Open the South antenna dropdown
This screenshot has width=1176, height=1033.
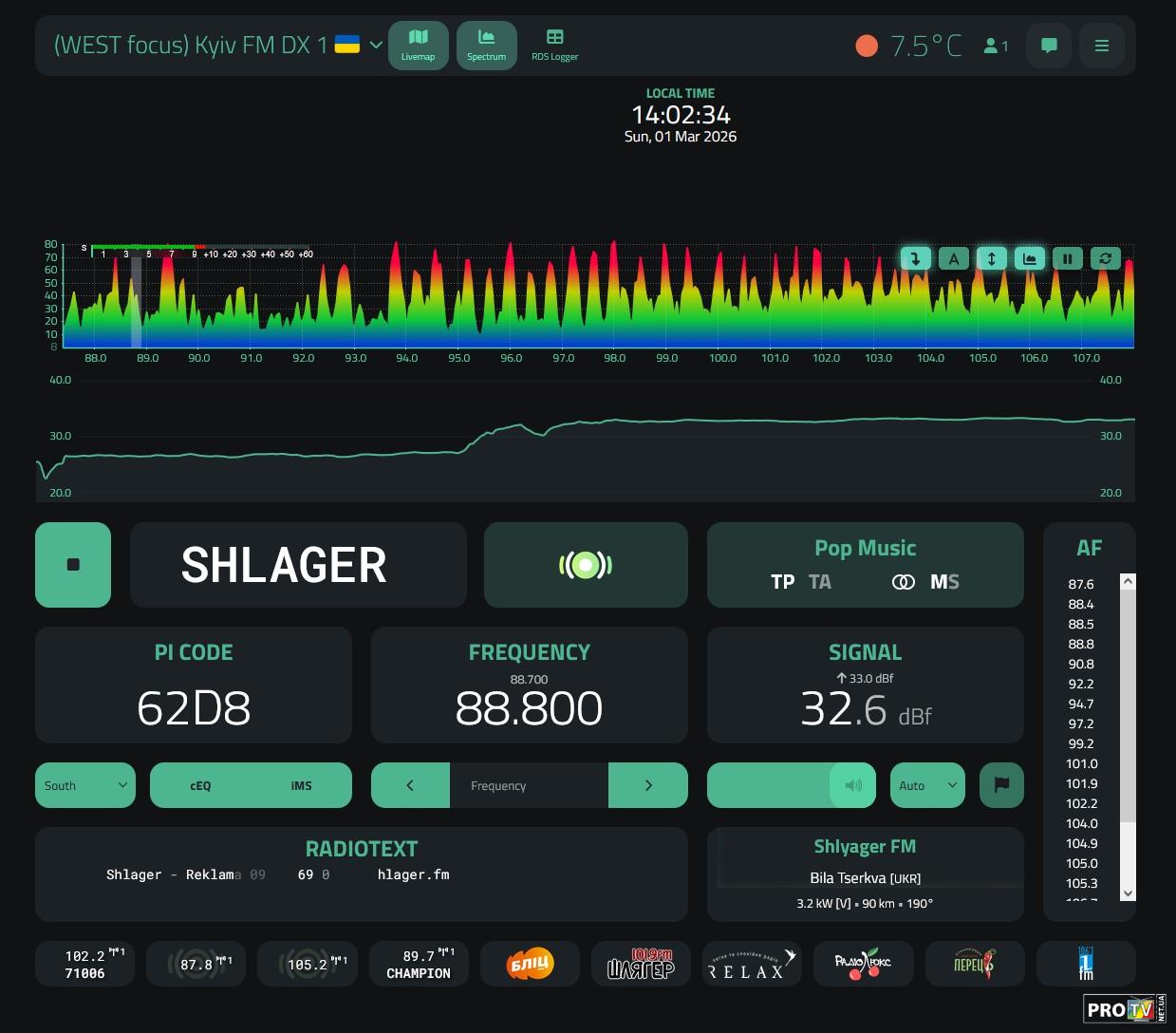pyautogui.click(x=84, y=785)
